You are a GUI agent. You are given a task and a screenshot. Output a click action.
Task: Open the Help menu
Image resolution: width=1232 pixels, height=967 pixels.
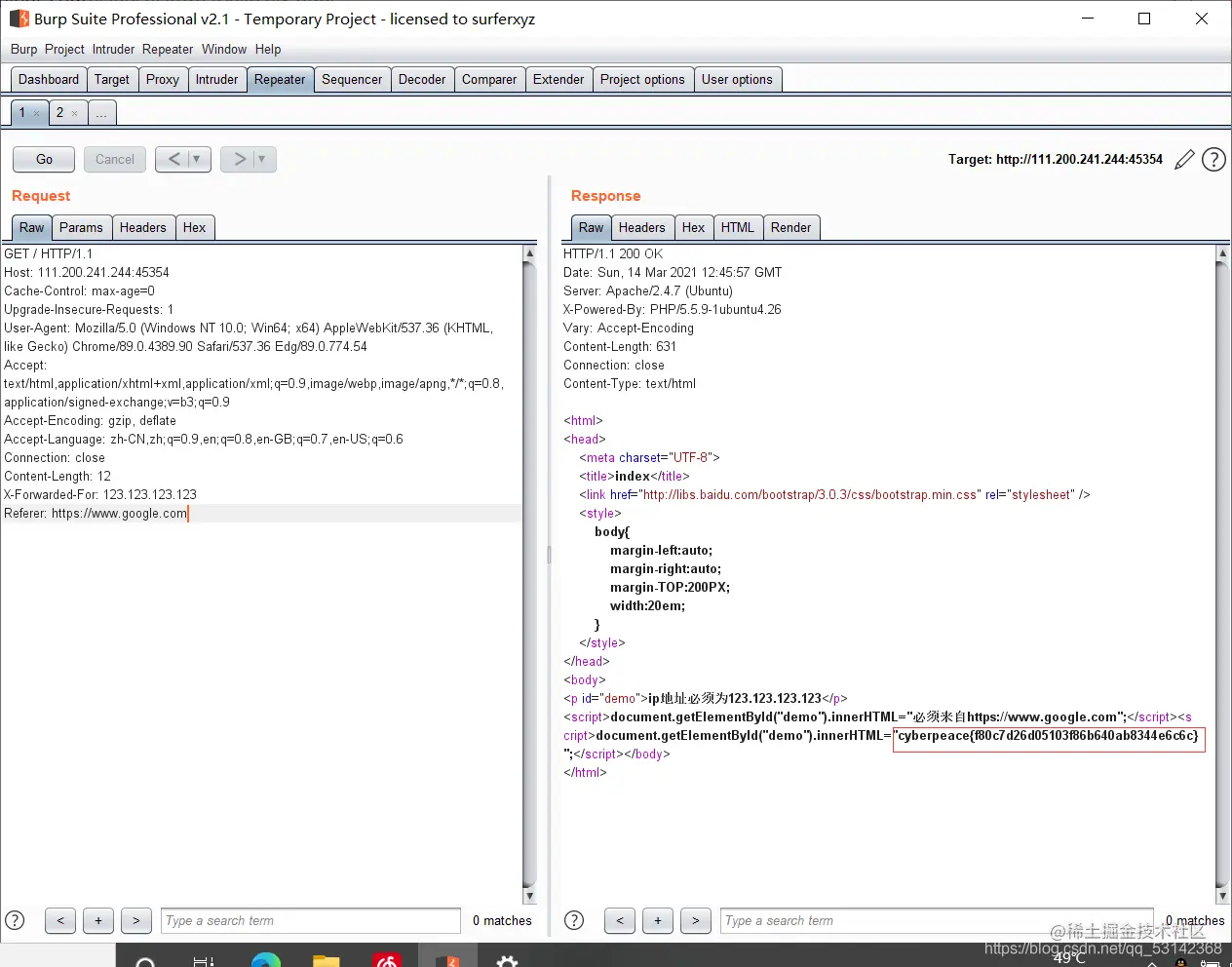(268, 49)
